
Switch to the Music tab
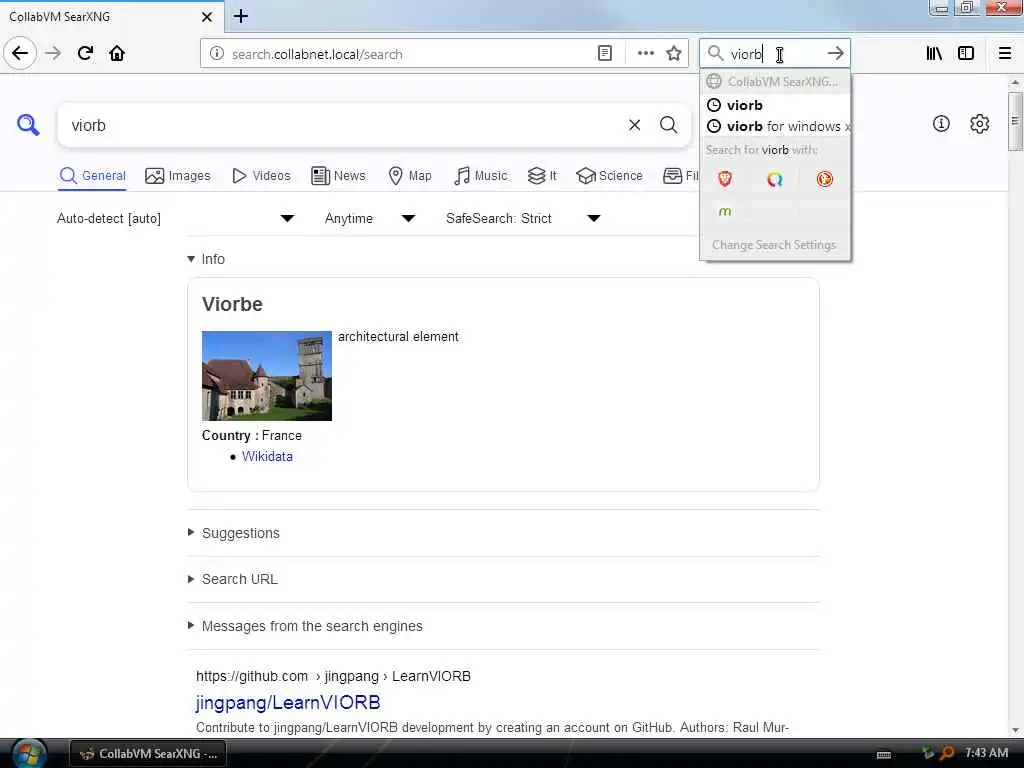pos(481,176)
